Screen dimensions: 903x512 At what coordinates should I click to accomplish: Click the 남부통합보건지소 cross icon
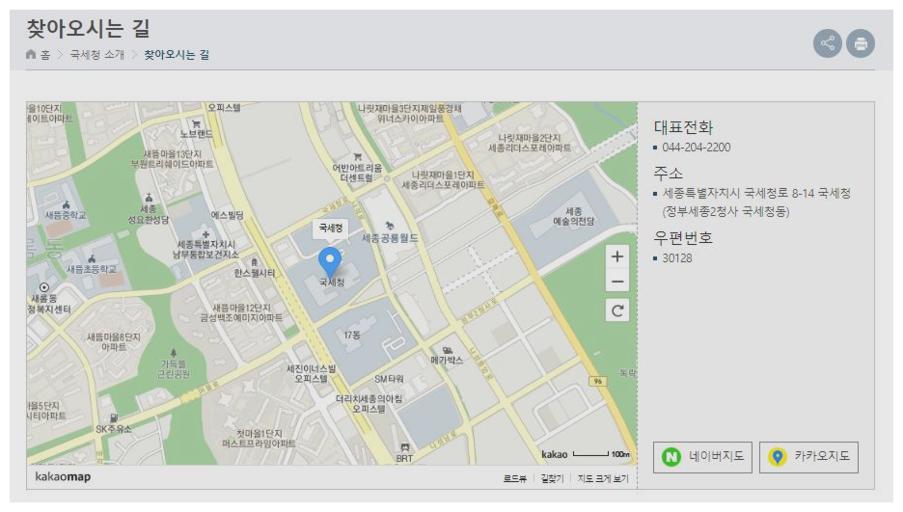[x=206, y=234]
